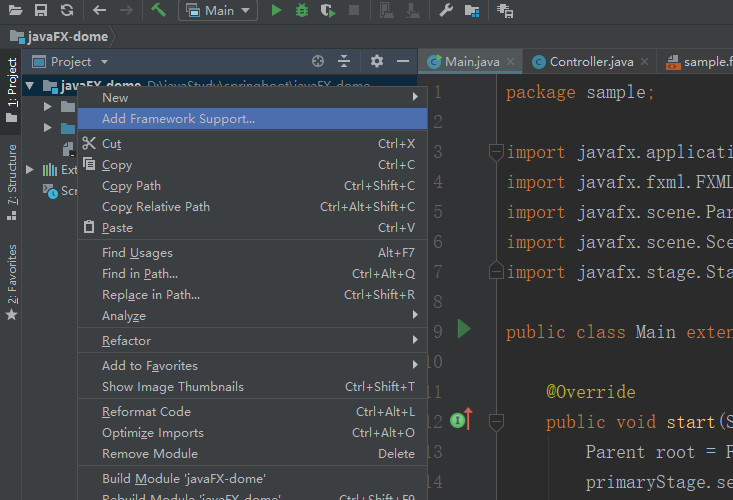The width and height of the screenshot is (733, 500).
Task: Expand Add to Favorites submenu
Action: (x=252, y=365)
